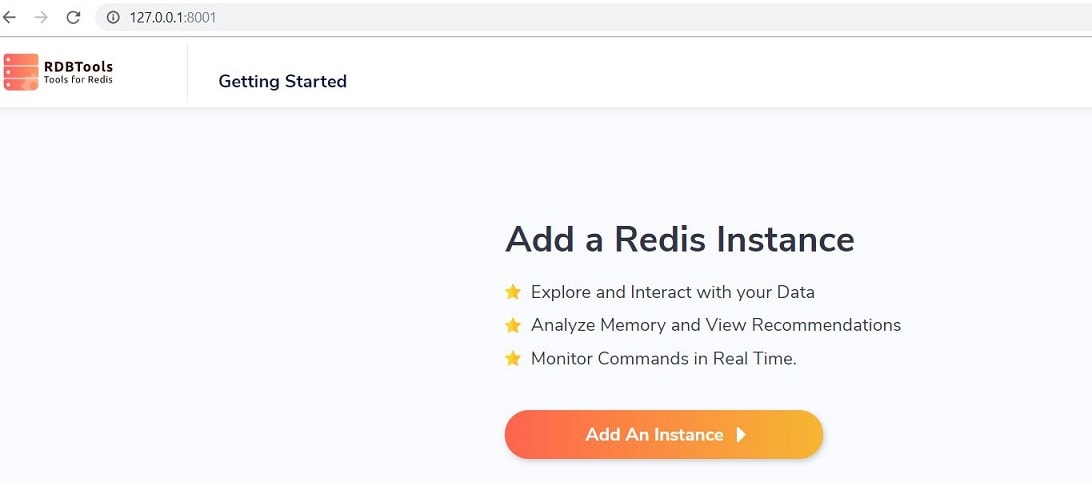Click the Explore and Interact with your Data text
Image resolution: width=1092 pixels, height=483 pixels.
coord(673,292)
